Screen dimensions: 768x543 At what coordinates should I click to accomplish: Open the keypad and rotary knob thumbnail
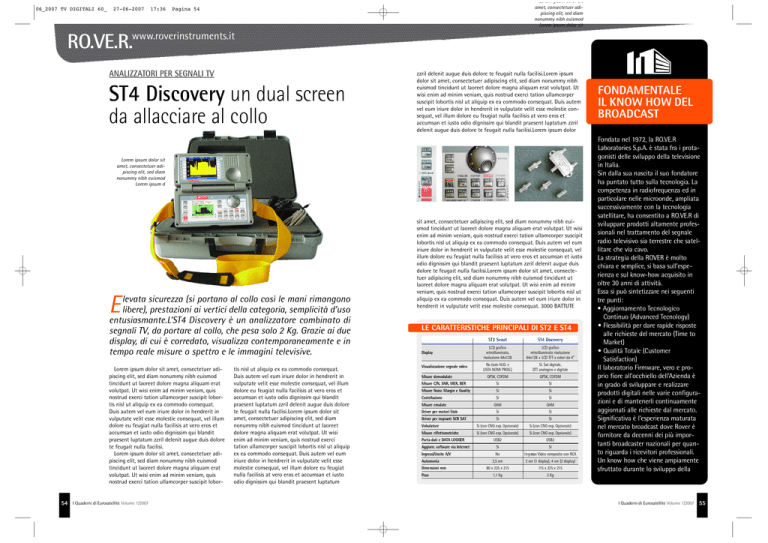(476, 173)
